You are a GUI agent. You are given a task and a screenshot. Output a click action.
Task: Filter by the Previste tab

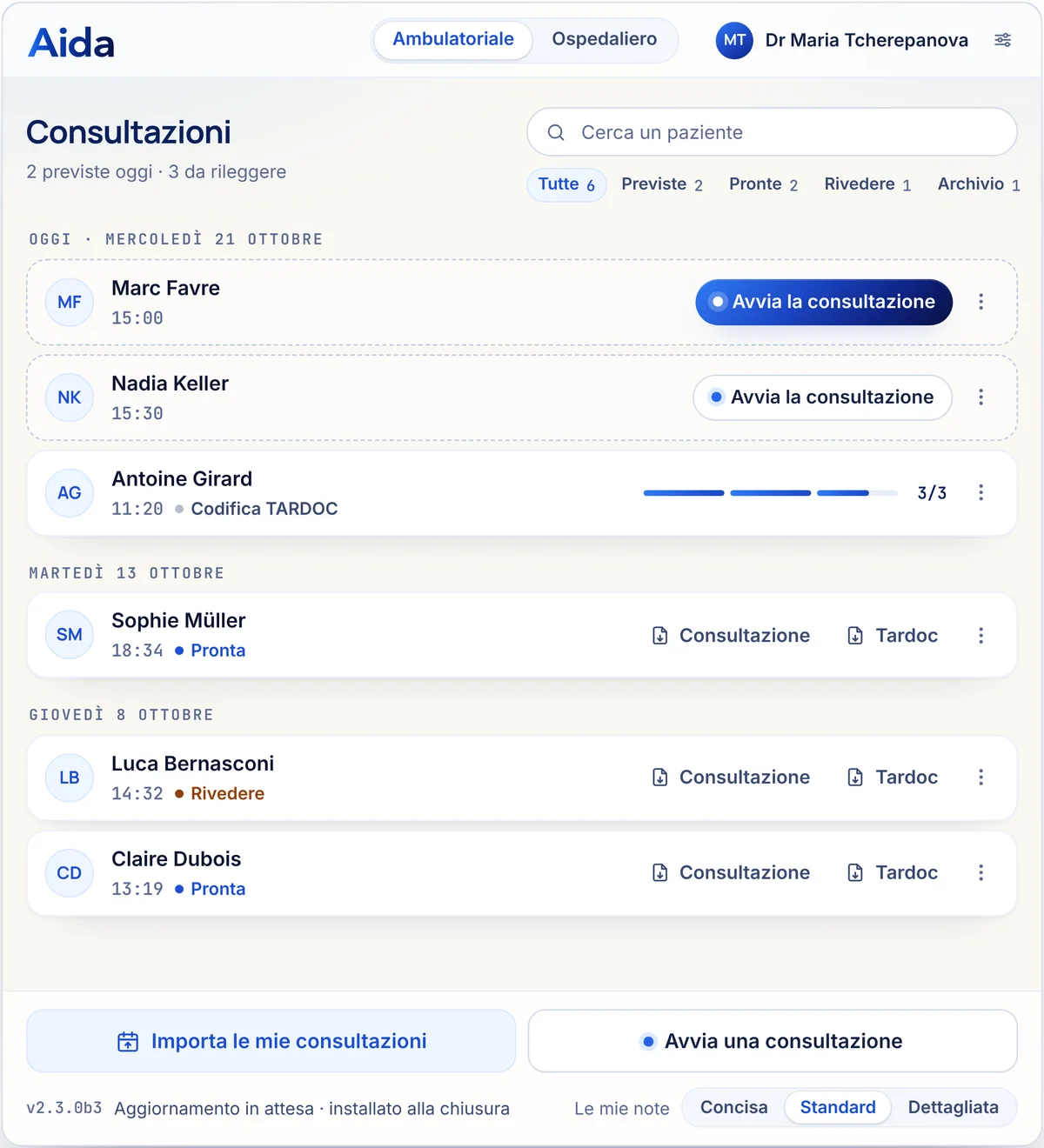[x=662, y=184]
